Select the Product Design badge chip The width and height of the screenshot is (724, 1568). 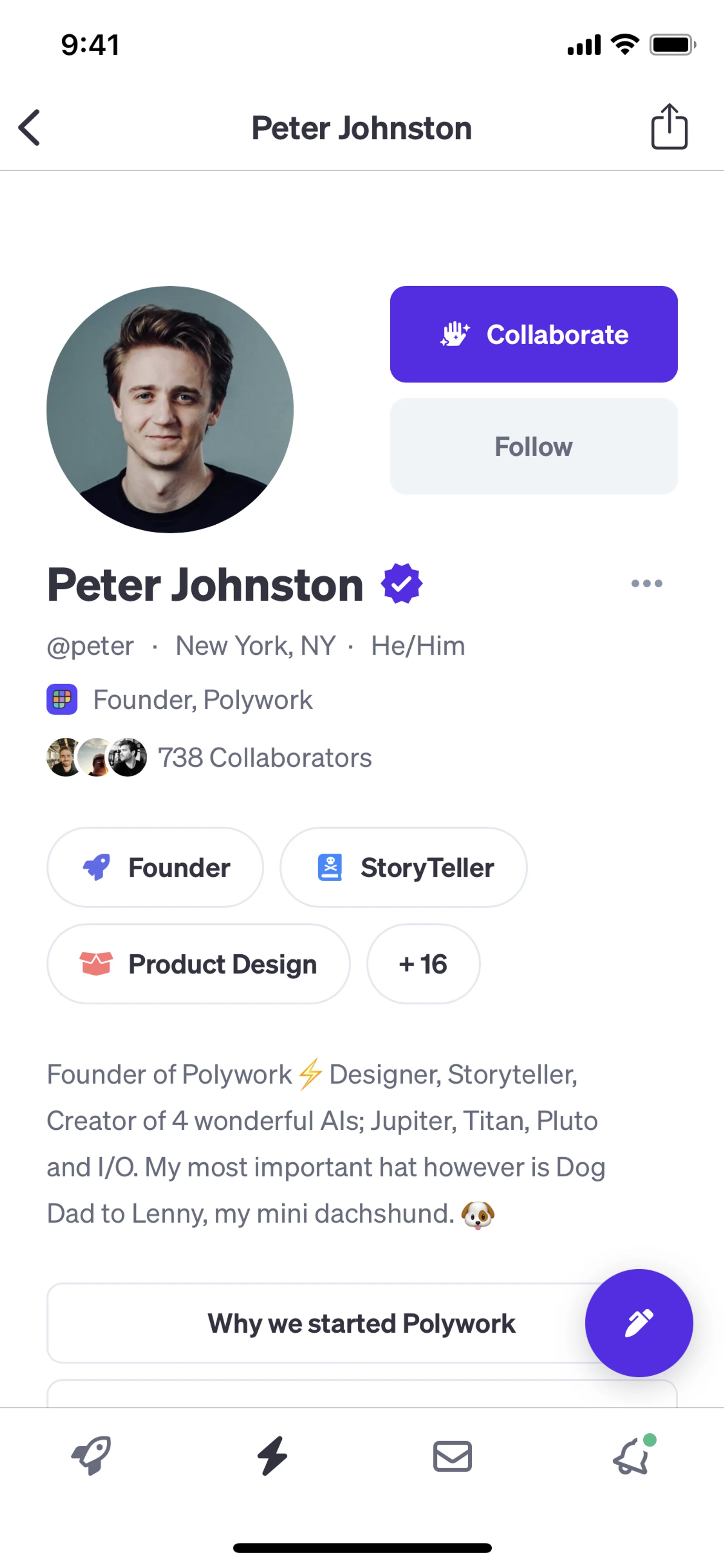click(x=198, y=964)
